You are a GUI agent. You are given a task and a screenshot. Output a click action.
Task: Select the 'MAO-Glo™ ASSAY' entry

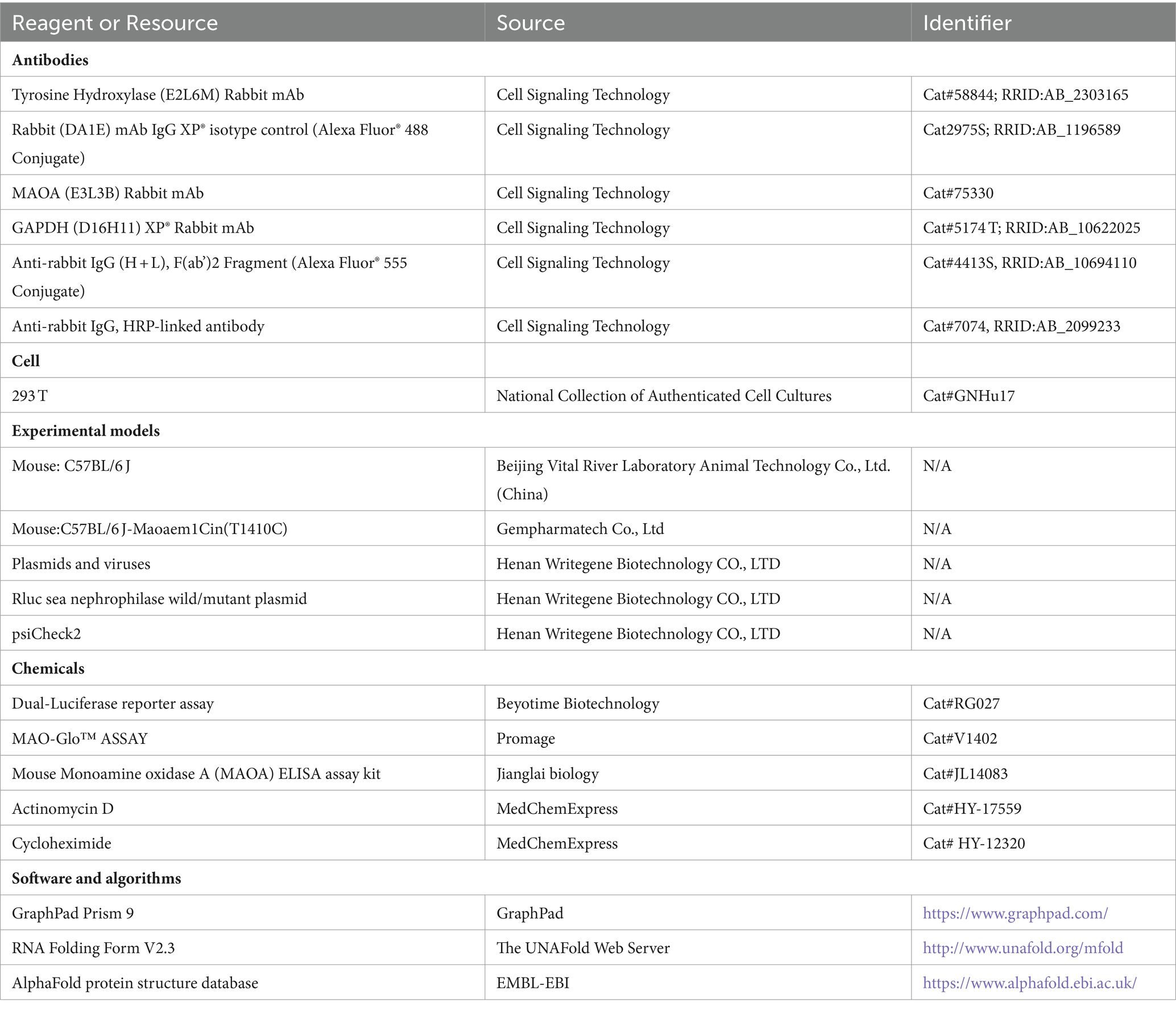pyautogui.click(x=80, y=738)
